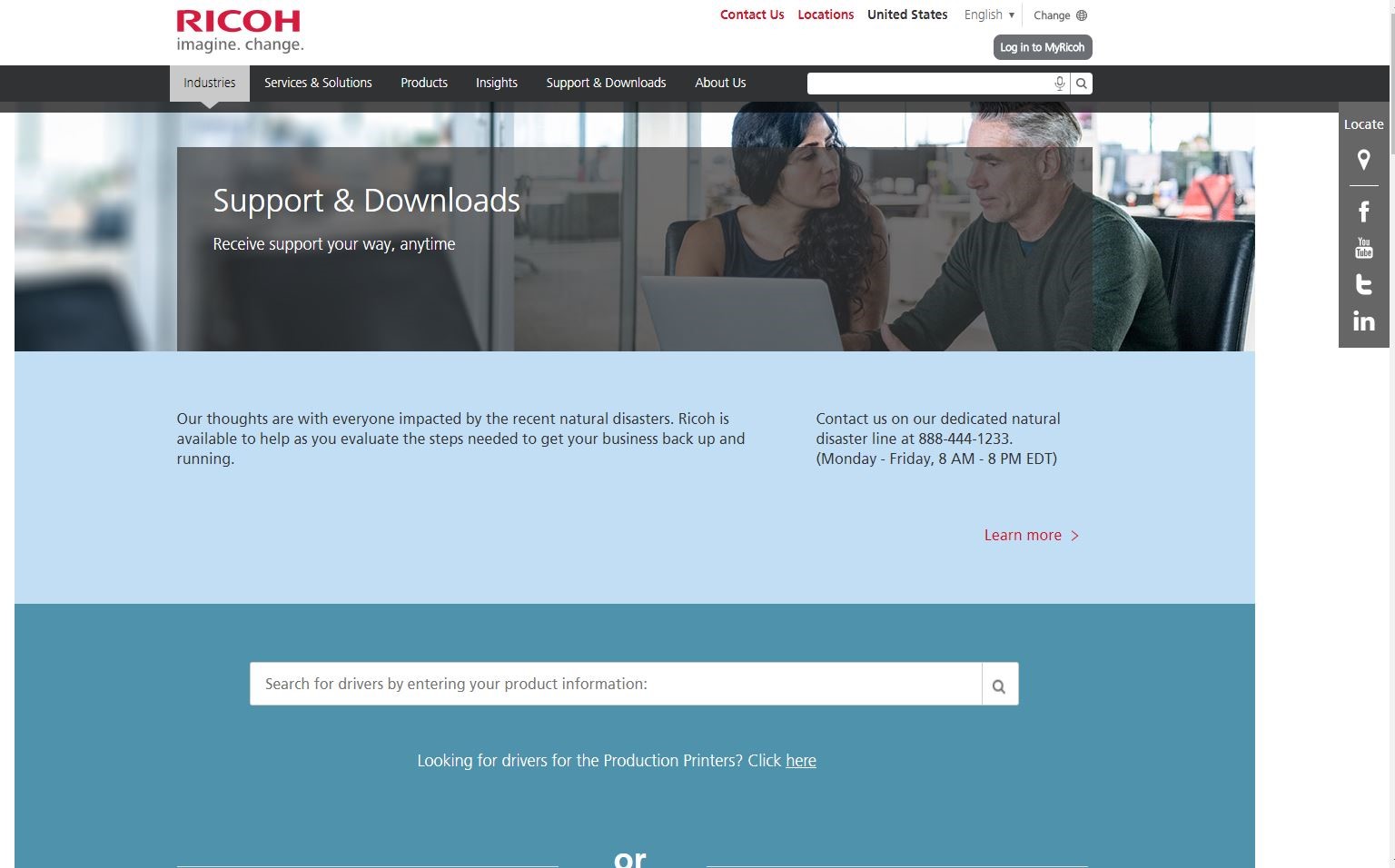Click the globe icon next to Change
The width and height of the screenshot is (1395, 868).
coord(1084,15)
